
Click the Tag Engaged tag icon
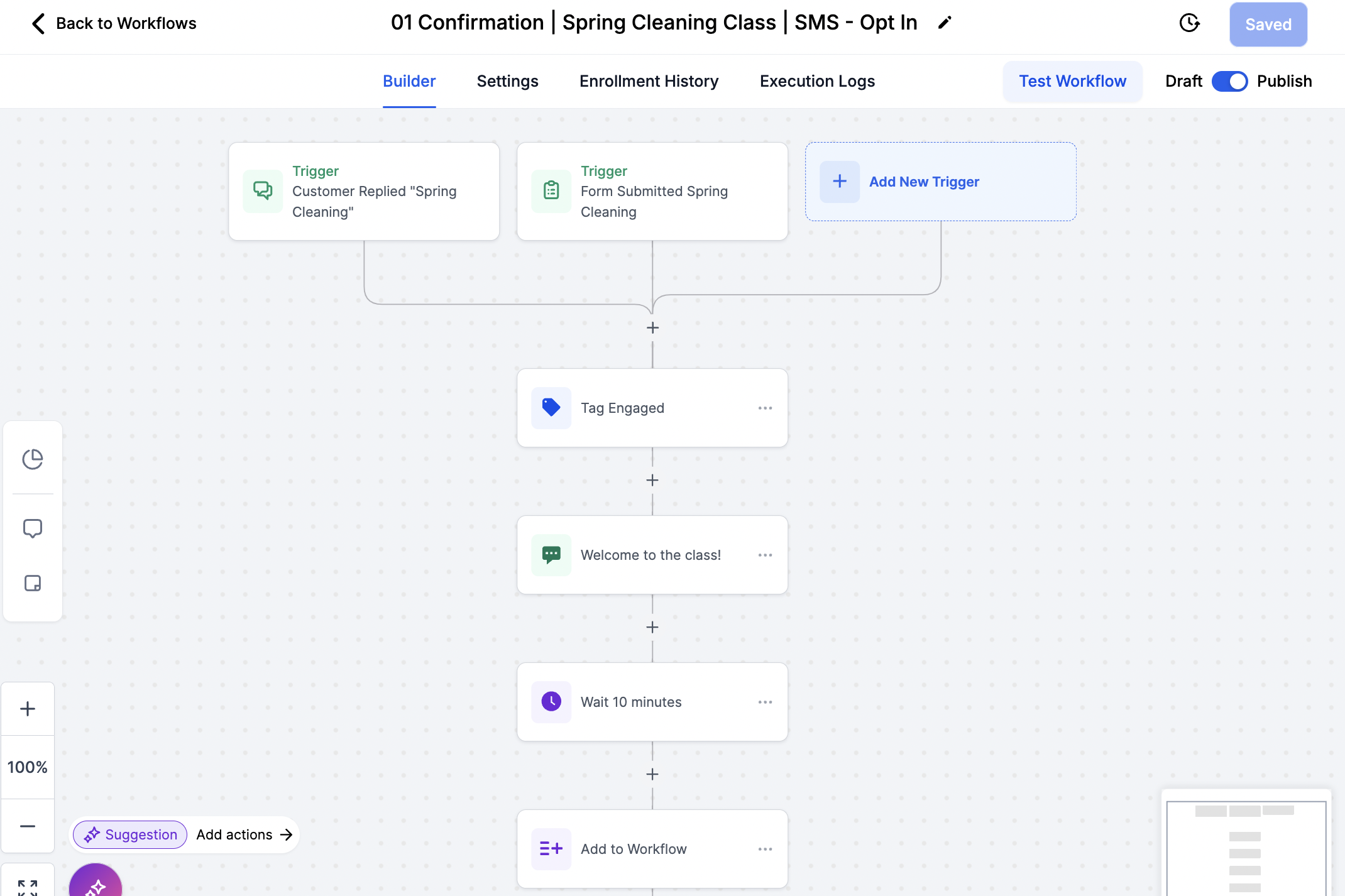tap(551, 408)
